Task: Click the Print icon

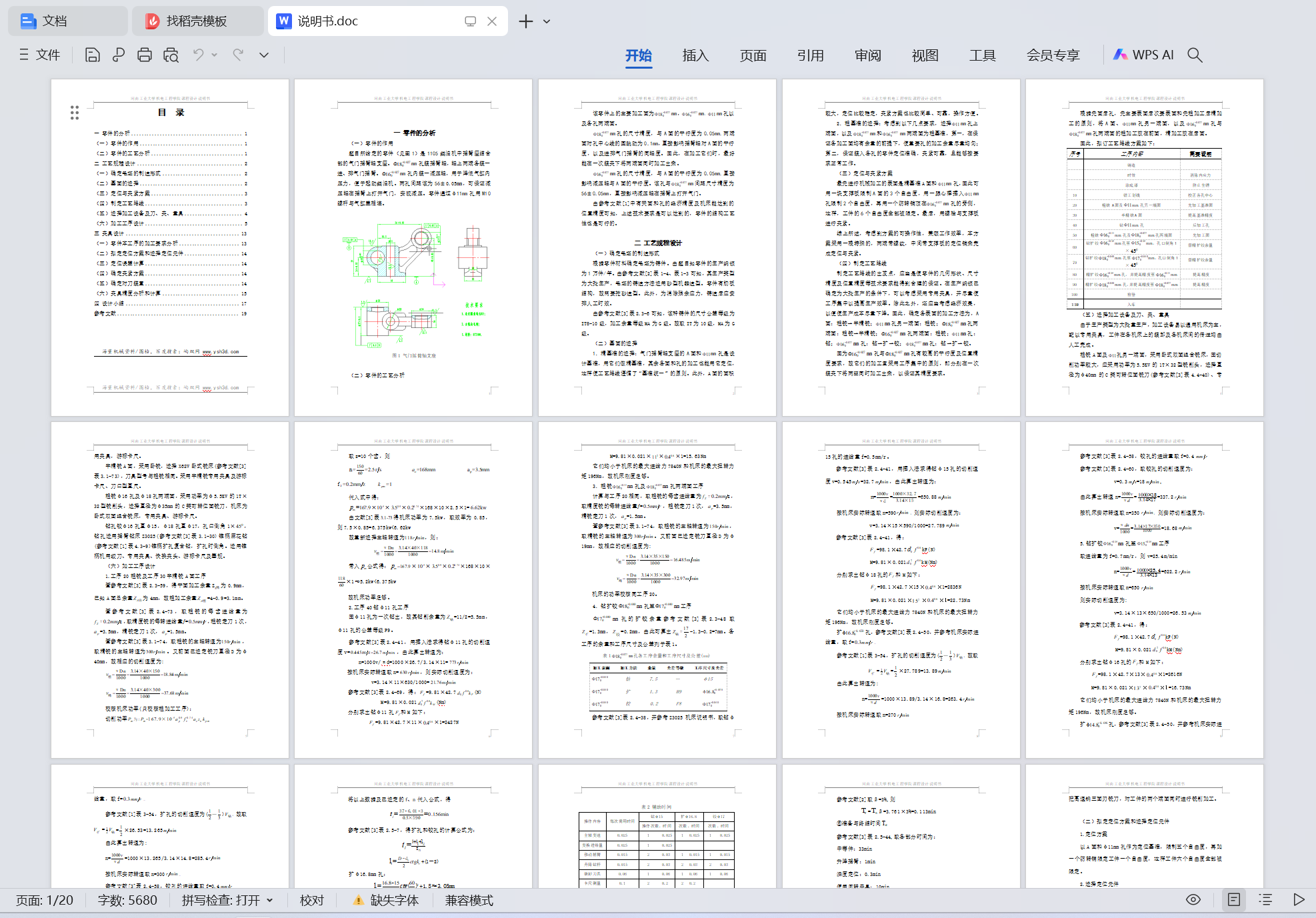Action: coord(145,55)
